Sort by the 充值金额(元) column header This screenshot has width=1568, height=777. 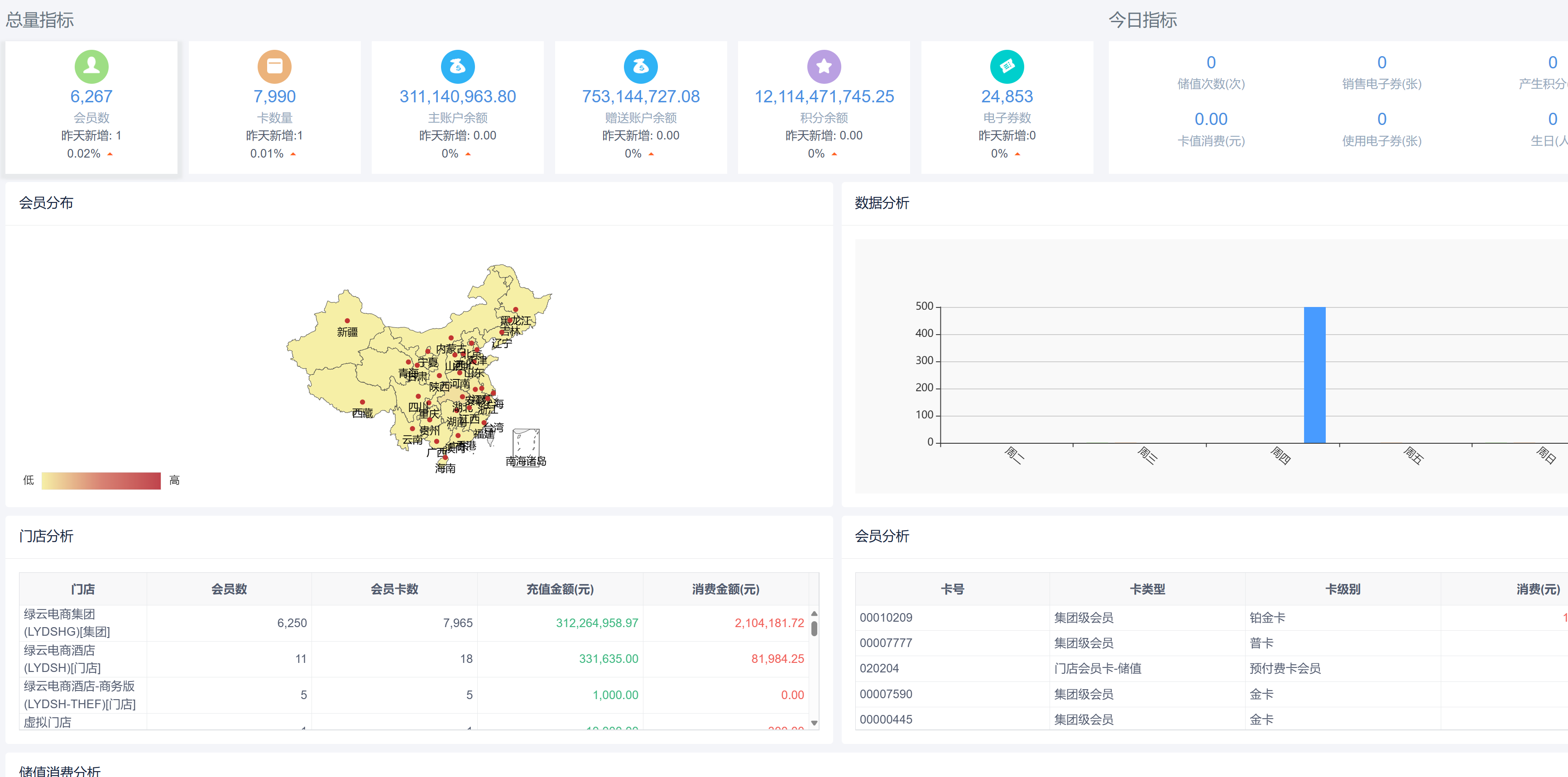coord(560,589)
